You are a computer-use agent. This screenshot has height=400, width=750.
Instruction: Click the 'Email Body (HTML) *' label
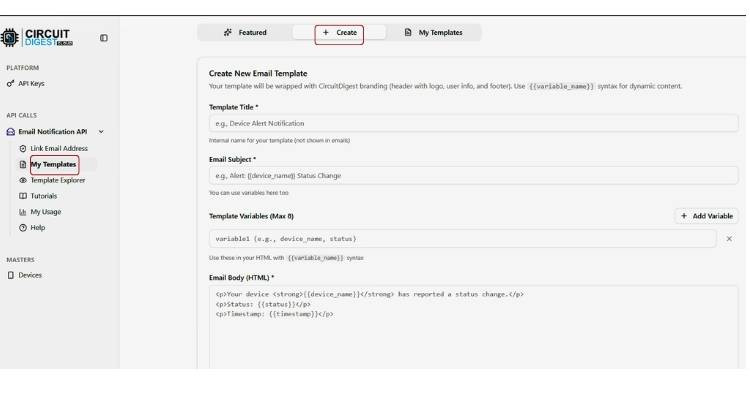pos(242,278)
